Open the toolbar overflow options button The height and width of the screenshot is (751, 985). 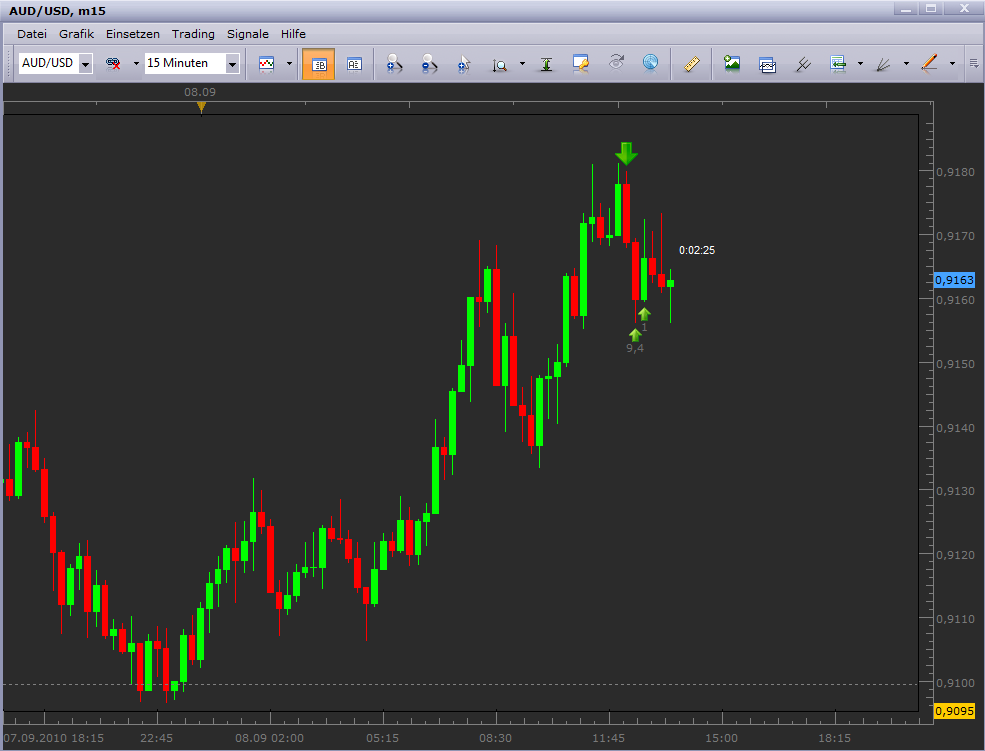[x=974, y=63]
